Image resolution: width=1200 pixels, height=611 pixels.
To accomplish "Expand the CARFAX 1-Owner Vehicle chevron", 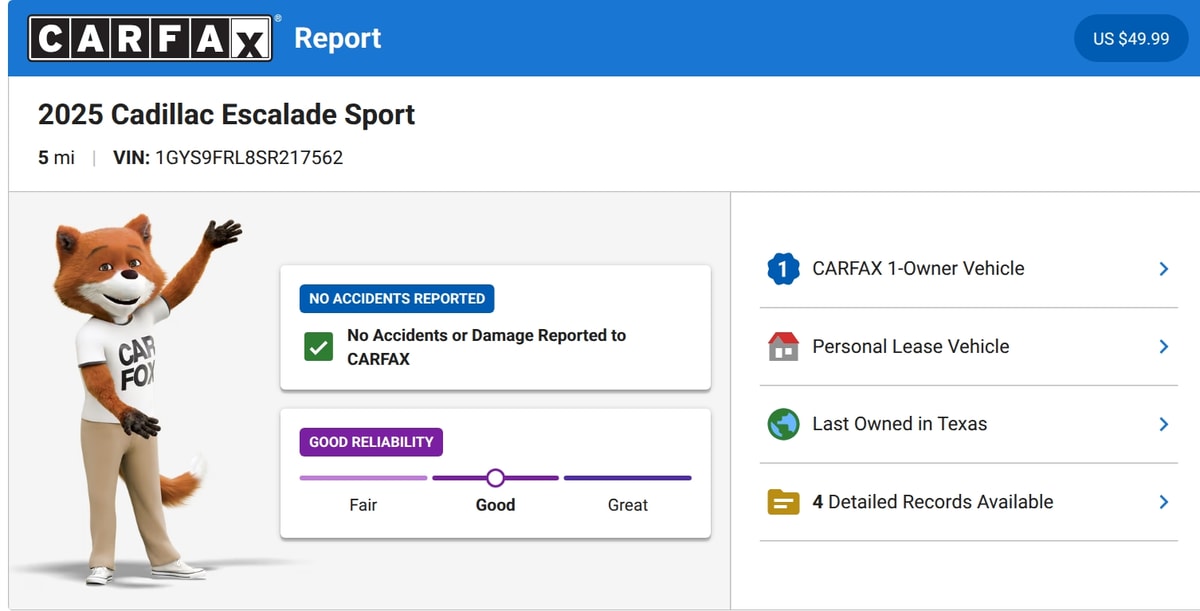I will click(1163, 269).
